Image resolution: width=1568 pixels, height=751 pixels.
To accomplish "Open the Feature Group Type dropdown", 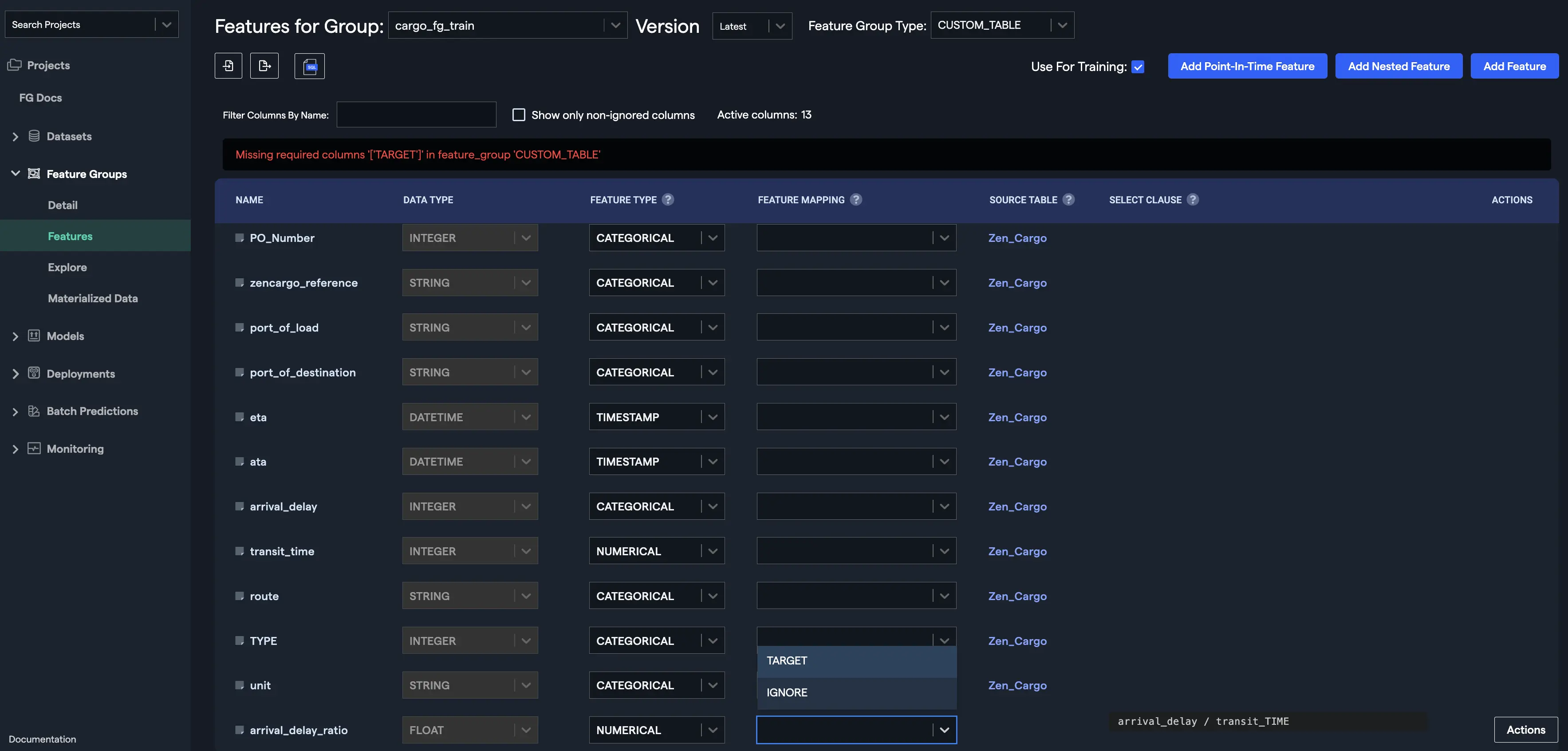I will [1002, 25].
